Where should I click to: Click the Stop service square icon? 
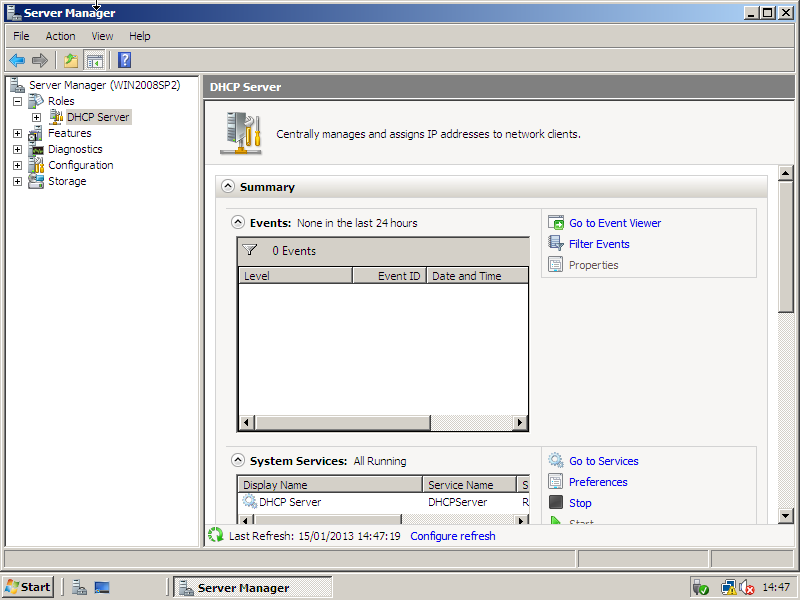coord(556,503)
